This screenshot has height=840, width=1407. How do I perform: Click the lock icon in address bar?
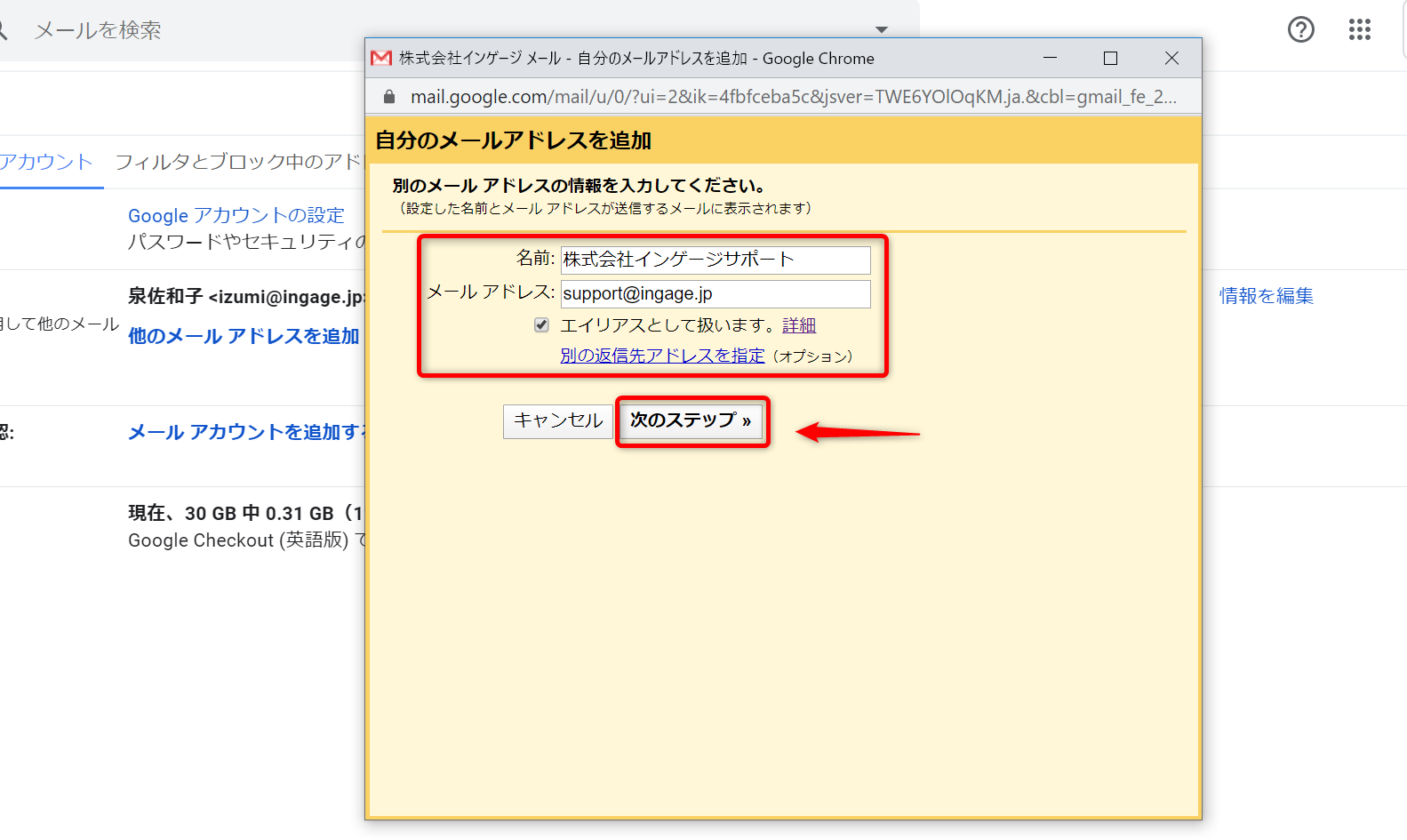[389, 97]
